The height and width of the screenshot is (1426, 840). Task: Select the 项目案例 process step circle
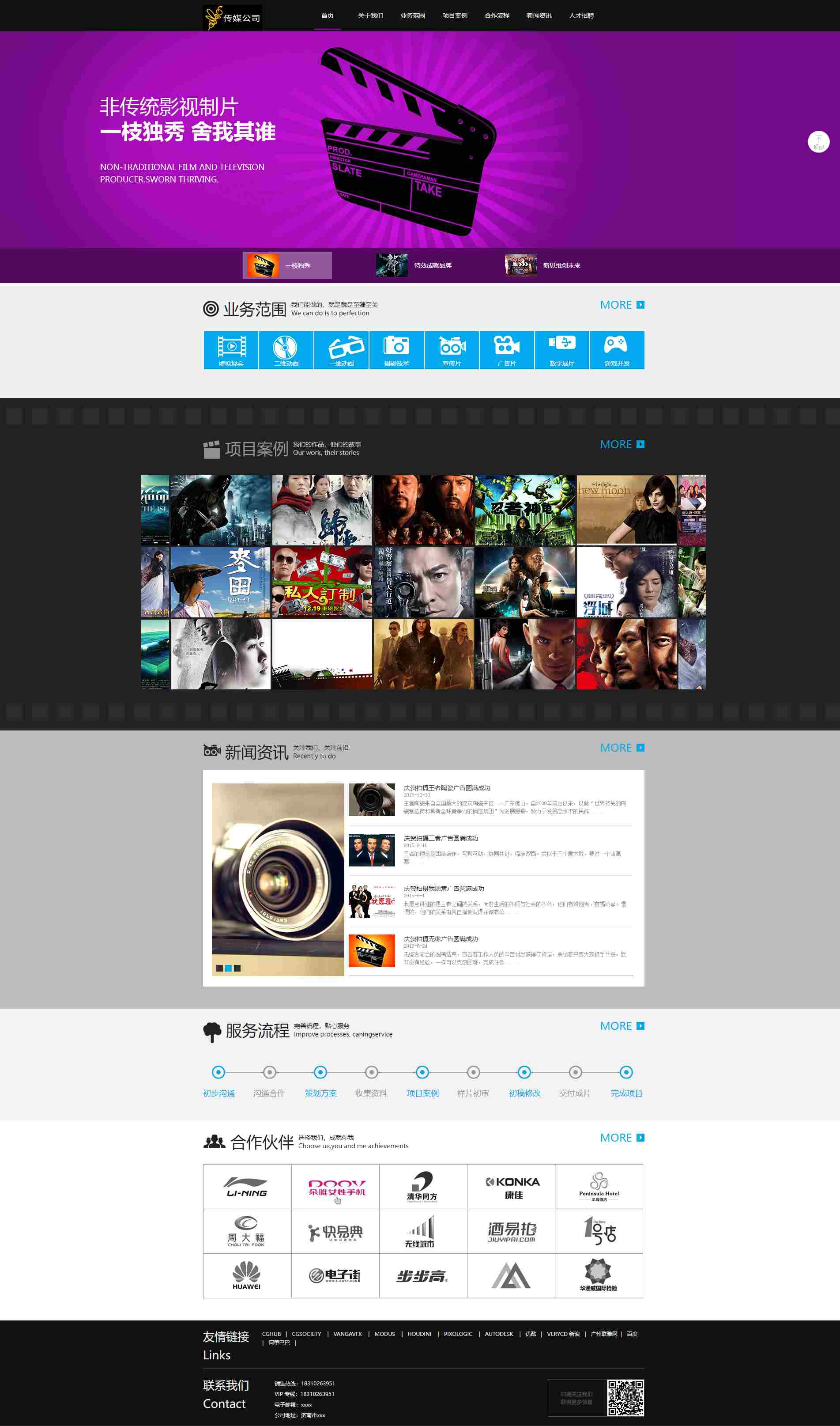pyautogui.click(x=422, y=1071)
